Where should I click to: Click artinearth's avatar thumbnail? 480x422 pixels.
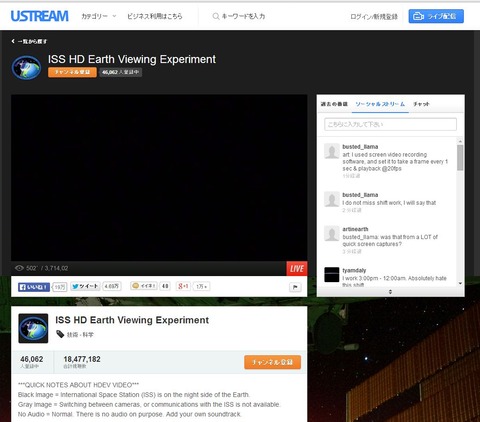point(332,233)
